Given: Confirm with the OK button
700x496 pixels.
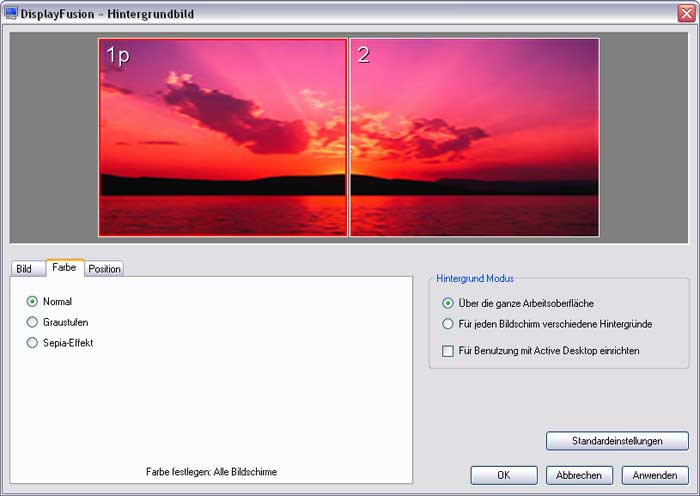Looking at the screenshot, I should point(504,475).
